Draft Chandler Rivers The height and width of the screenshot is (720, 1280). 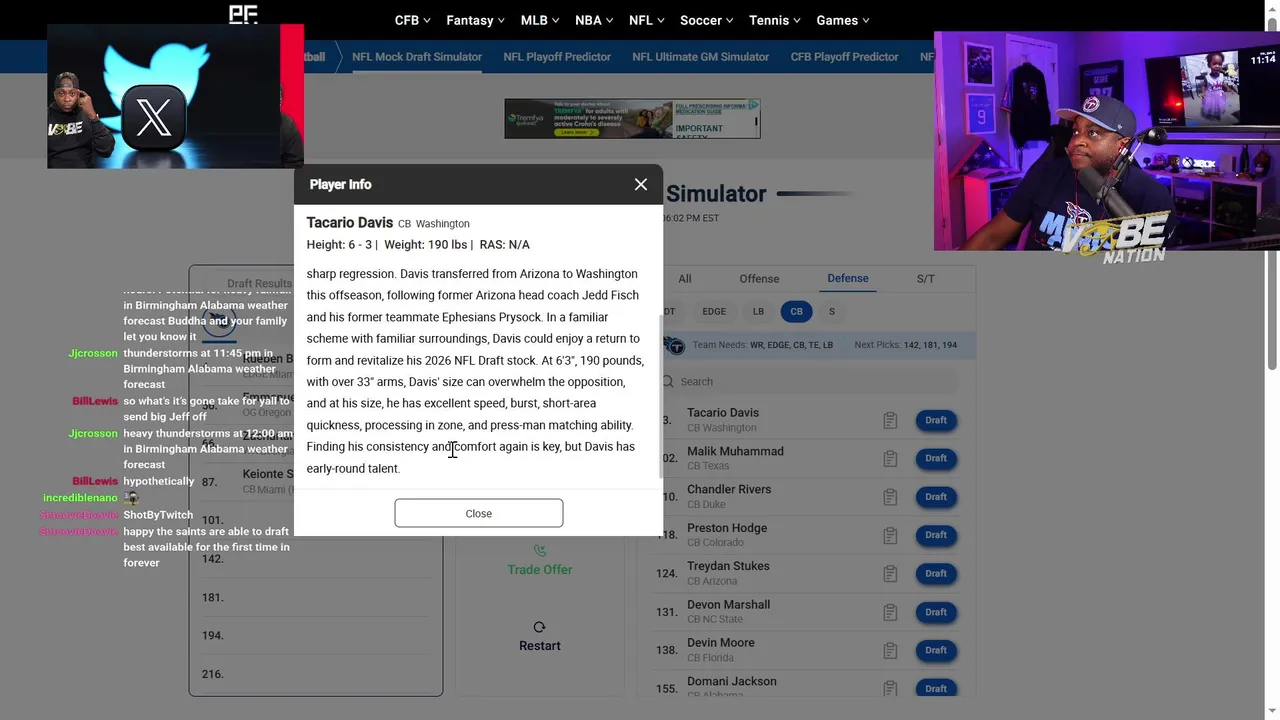pos(936,496)
